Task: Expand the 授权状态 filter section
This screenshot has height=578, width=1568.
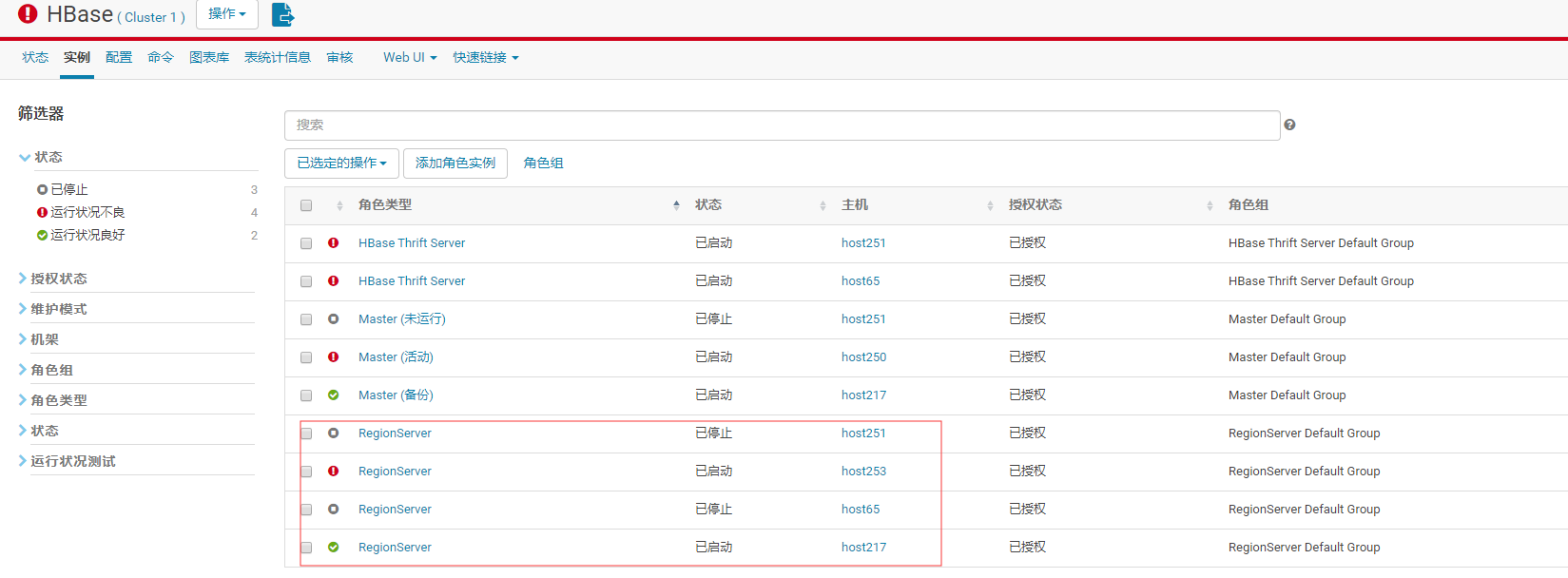Action: (x=53, y=279)
